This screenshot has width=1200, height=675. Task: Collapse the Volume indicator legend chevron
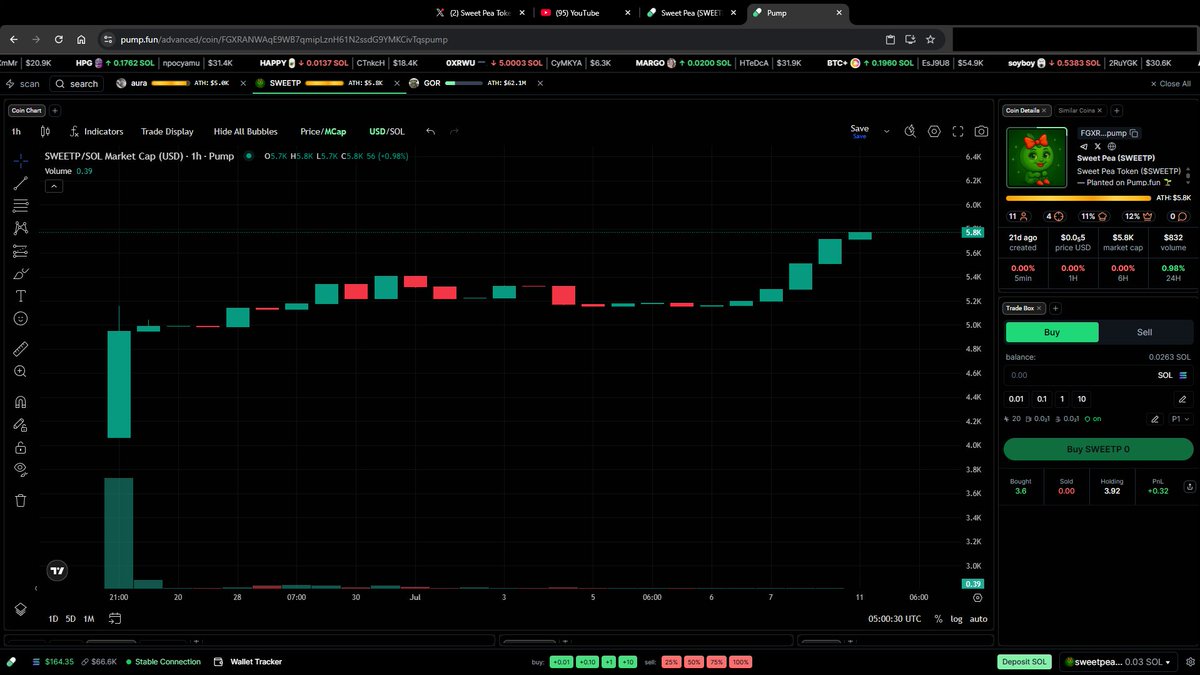pyautogui.click(x=54, y=186)
